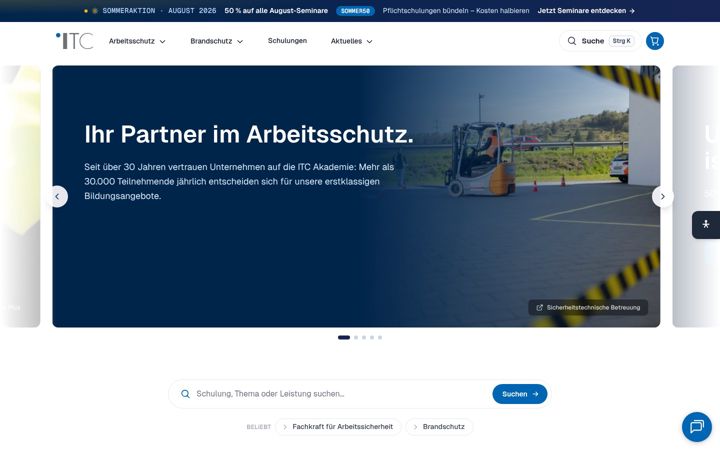Click the headline Ihr Partner im Arbeitsschutz
This screenshot has height=450, width=720.
(x=249, y=135)
